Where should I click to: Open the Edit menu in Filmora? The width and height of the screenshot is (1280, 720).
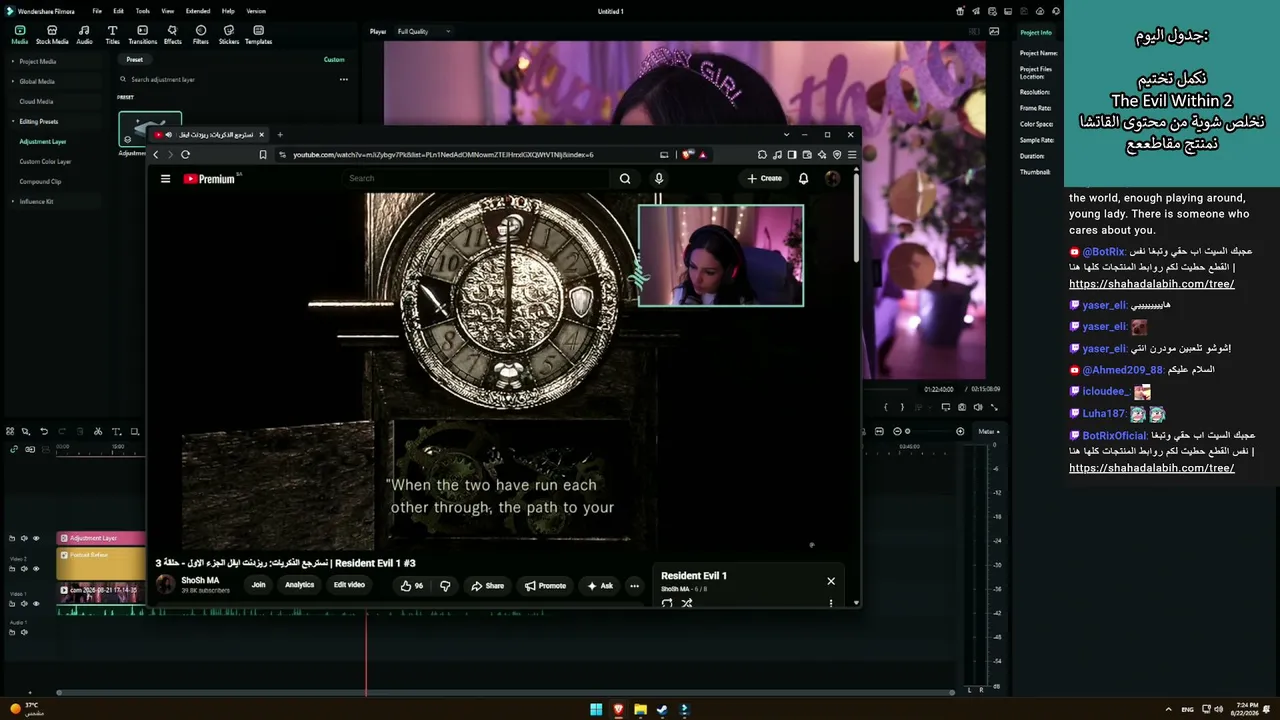click(118, 11)
